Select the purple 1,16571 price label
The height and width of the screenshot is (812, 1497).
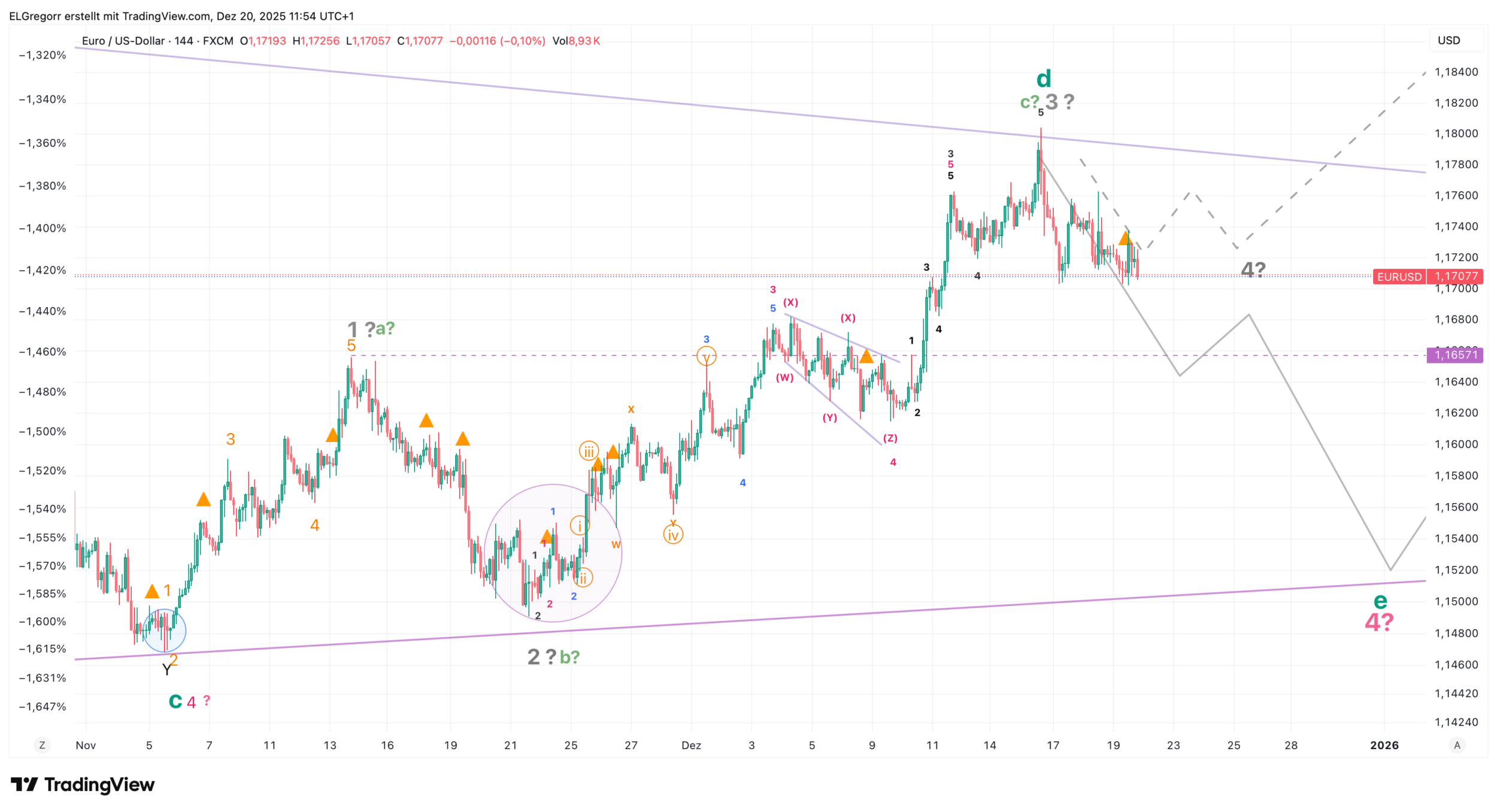[1456, 355]
